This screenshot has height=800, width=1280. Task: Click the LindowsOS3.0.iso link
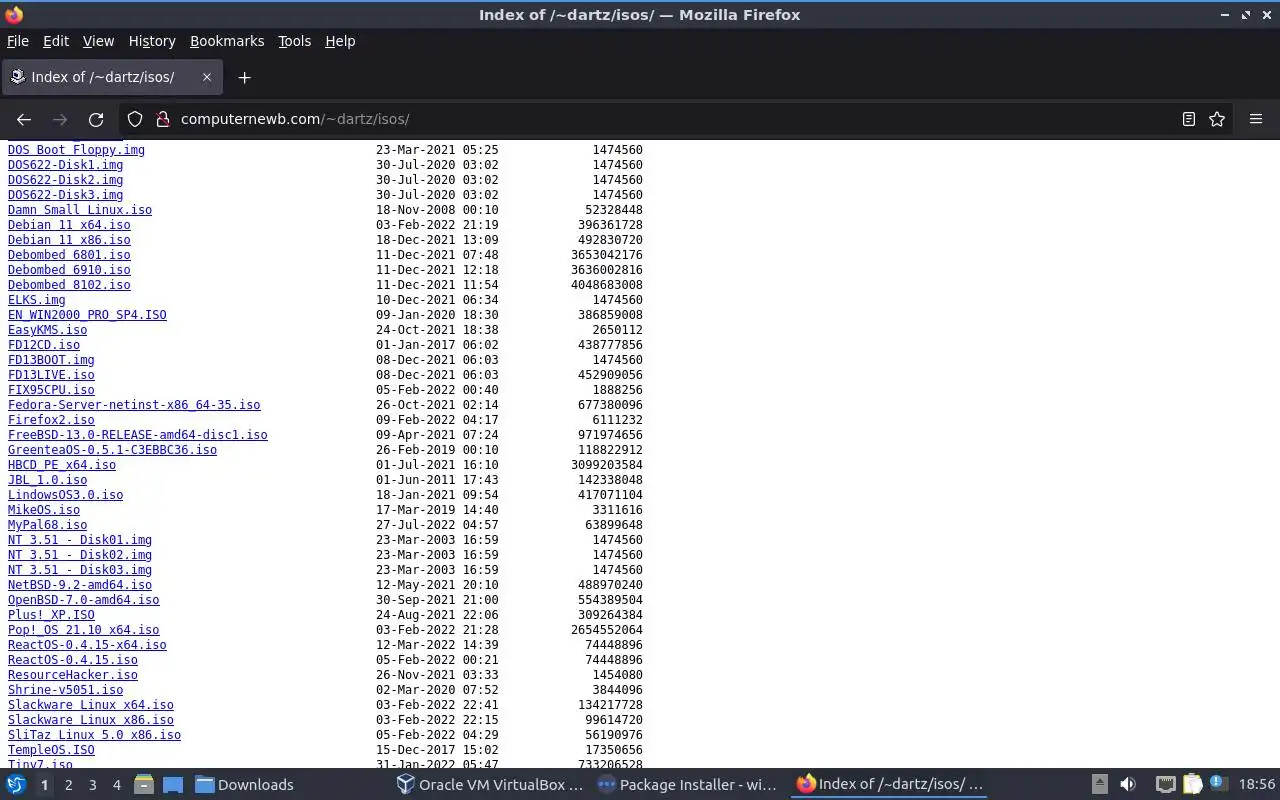click(65, 495)
